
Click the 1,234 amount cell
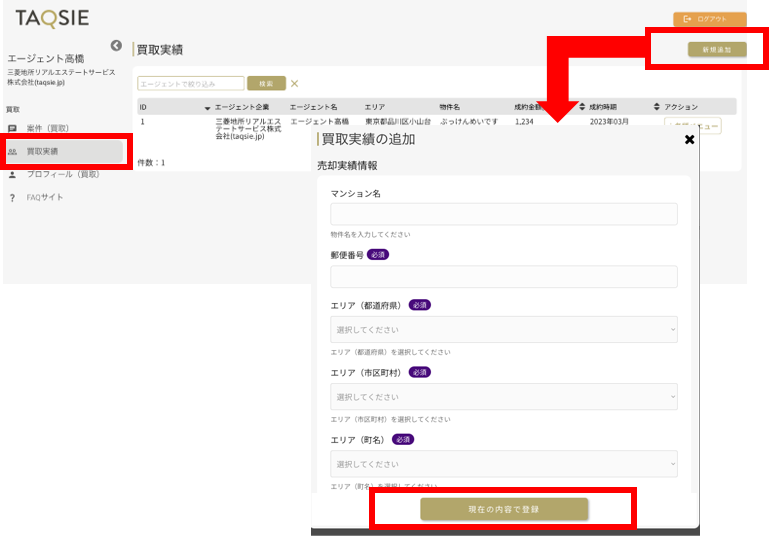pyautogui.click(x=524, y=122)
